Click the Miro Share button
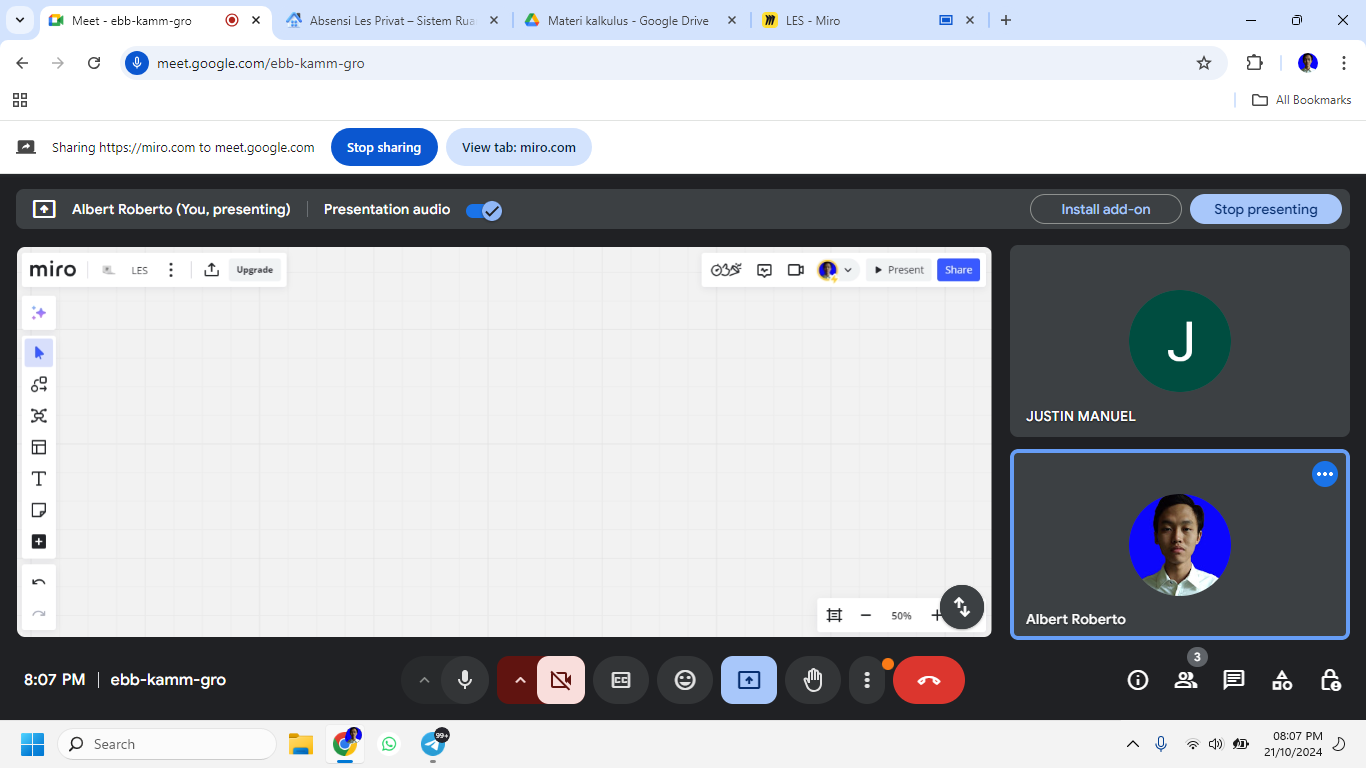Screen dimensions: 1366x768 point(958,270)
